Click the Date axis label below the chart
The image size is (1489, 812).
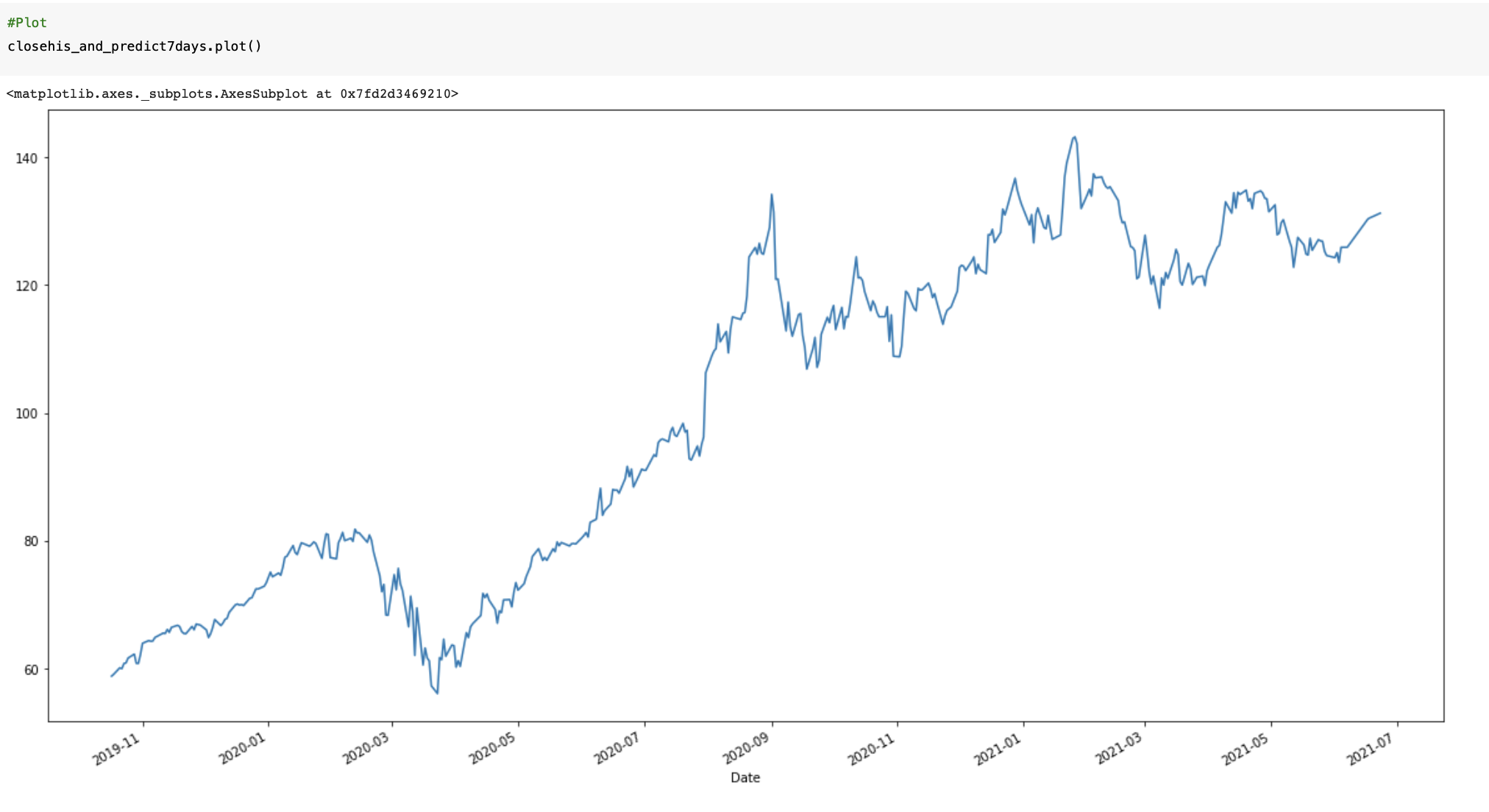point(745,777)
